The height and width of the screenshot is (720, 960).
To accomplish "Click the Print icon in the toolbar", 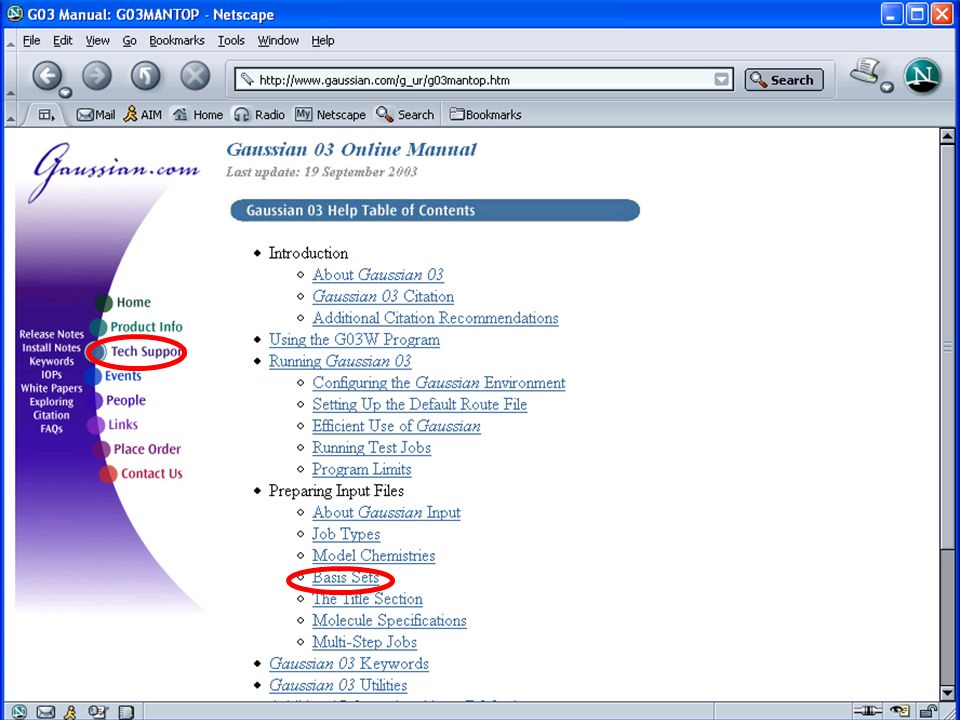I will pos(864,73).
